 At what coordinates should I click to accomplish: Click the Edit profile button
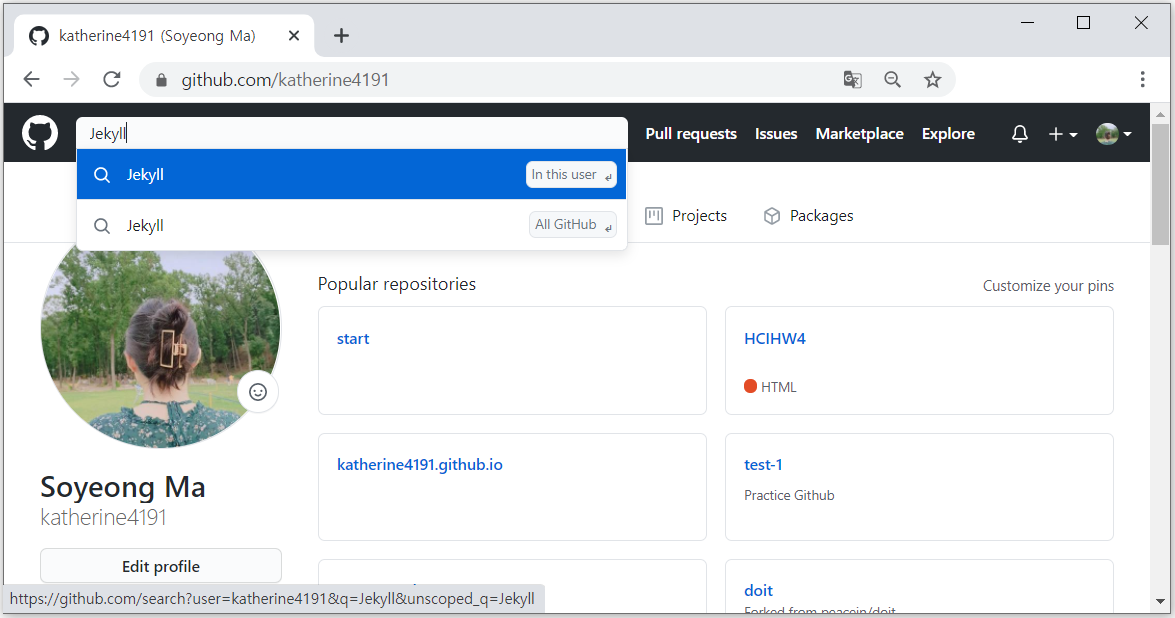click(x=161, y=566)
